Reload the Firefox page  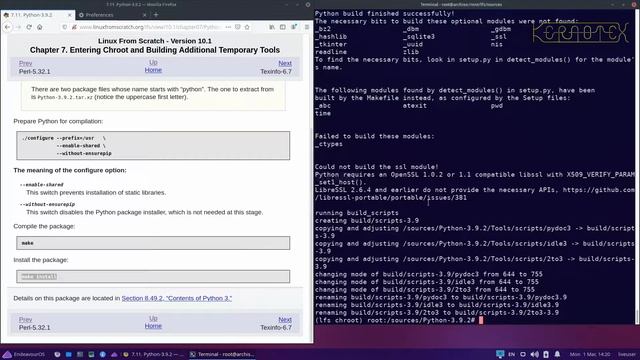[29, 27]
